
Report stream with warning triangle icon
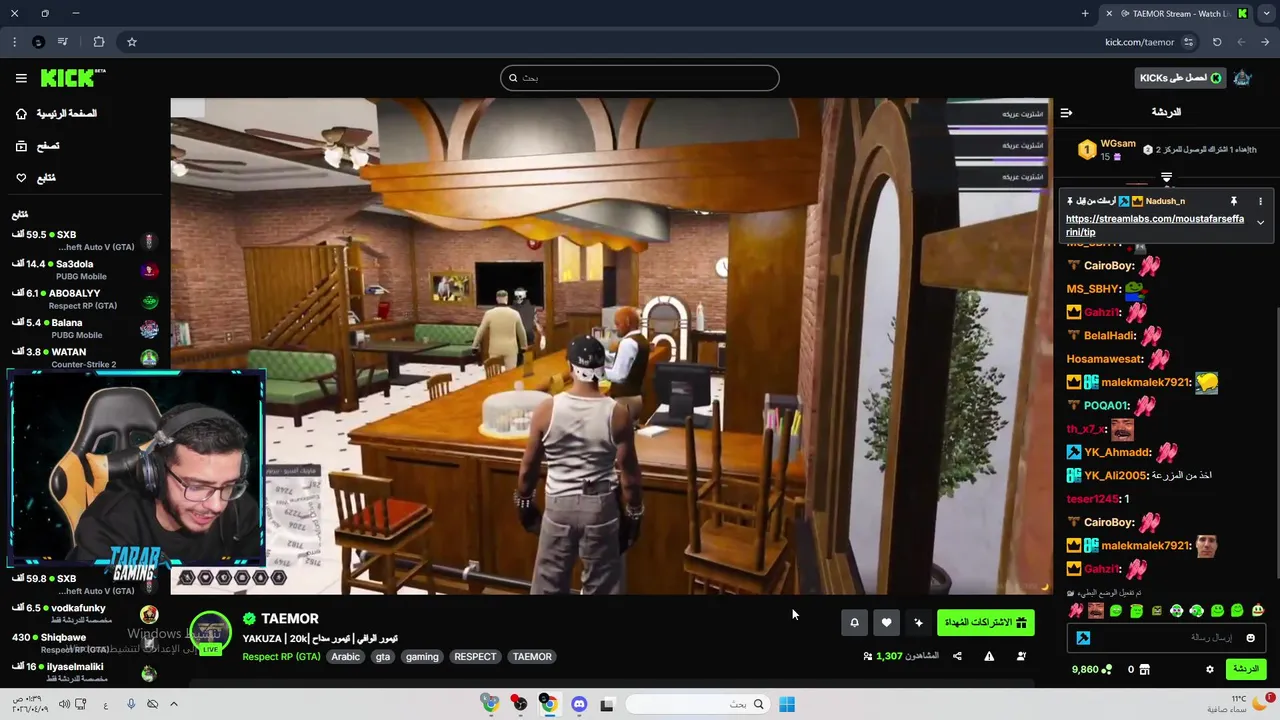click(989, 656)
